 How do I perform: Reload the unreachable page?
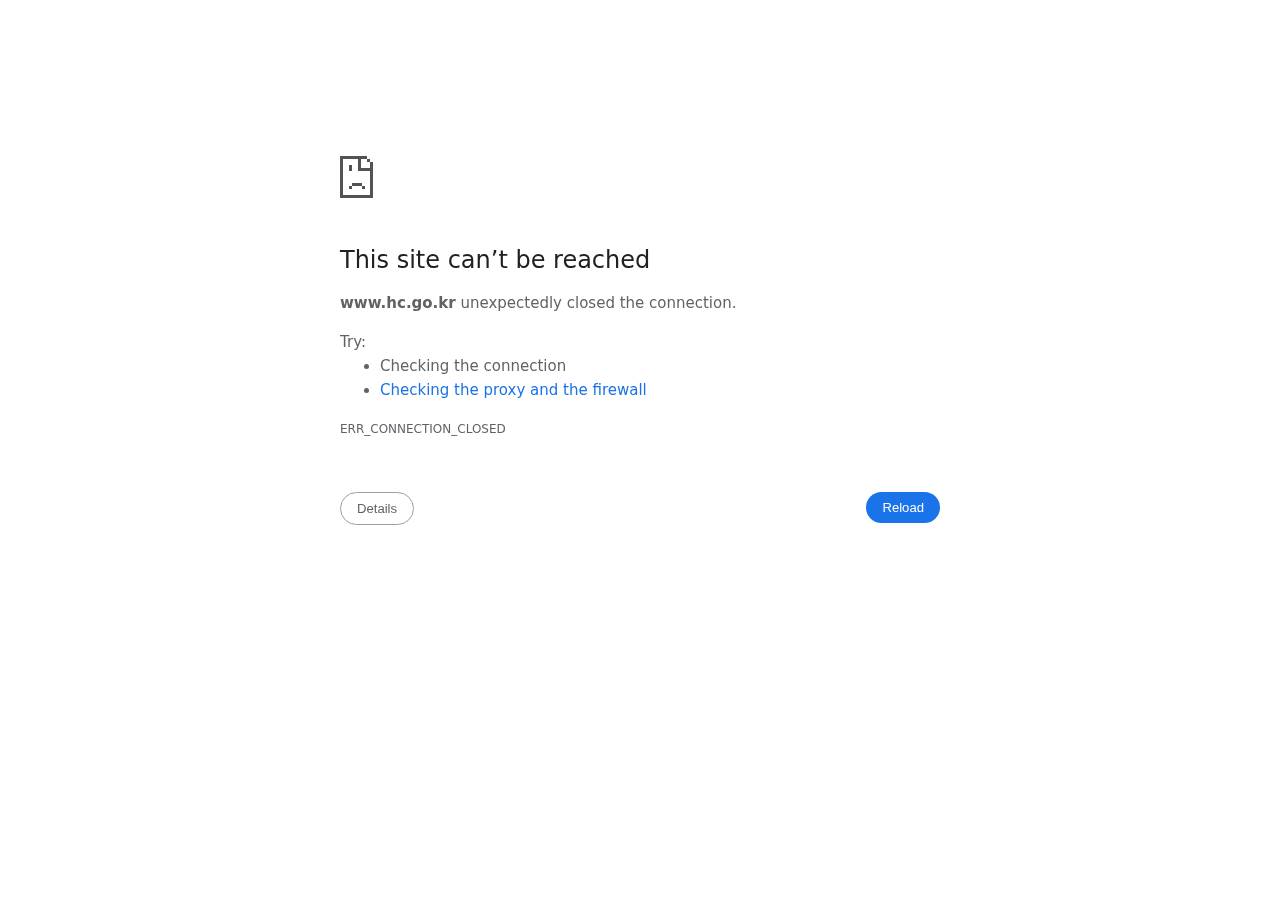pyautogui.click(x=903, y=508)
